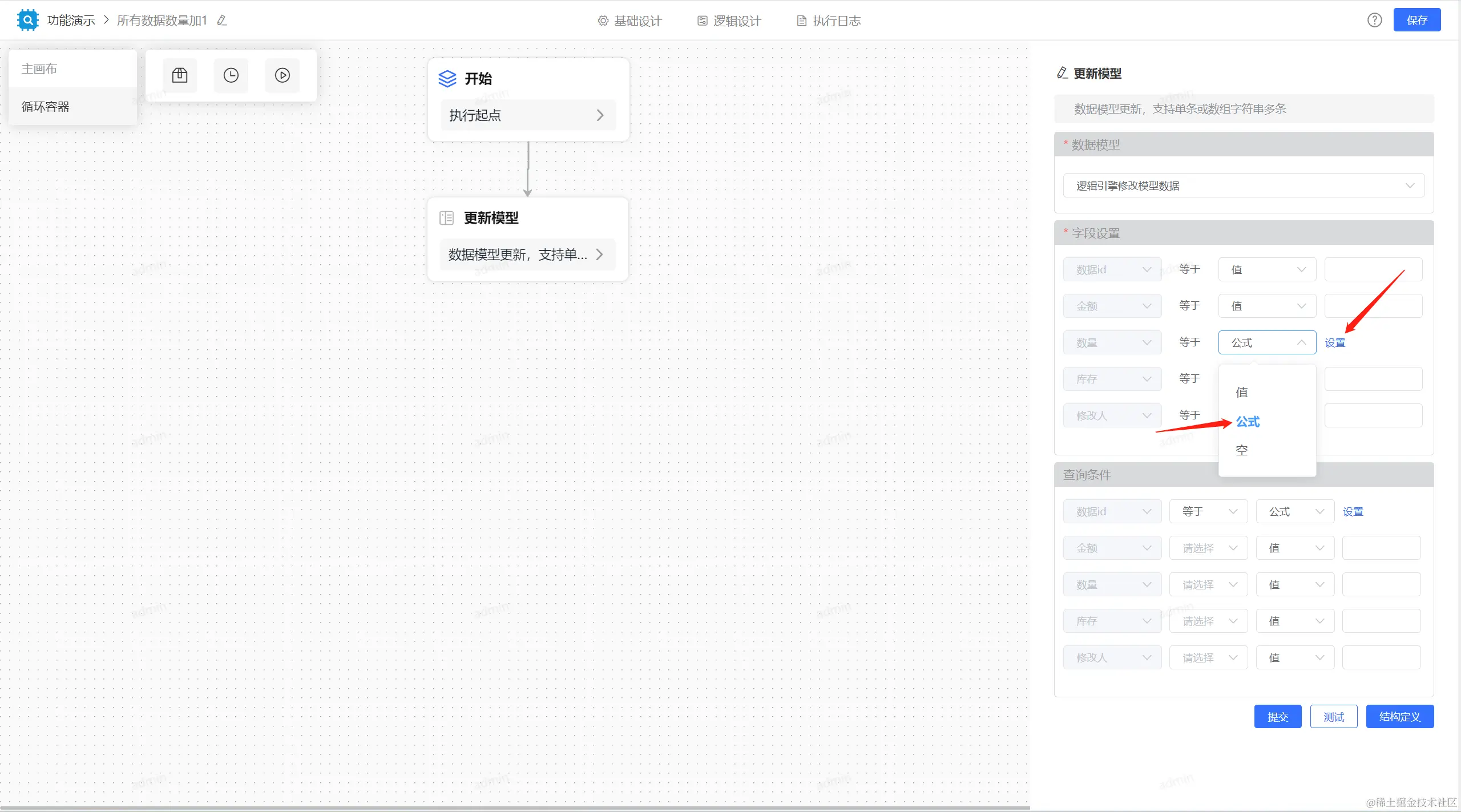Click the gear logo in header
The width and height of the screenshot is (1461, 812).
[x=27, y=20]
